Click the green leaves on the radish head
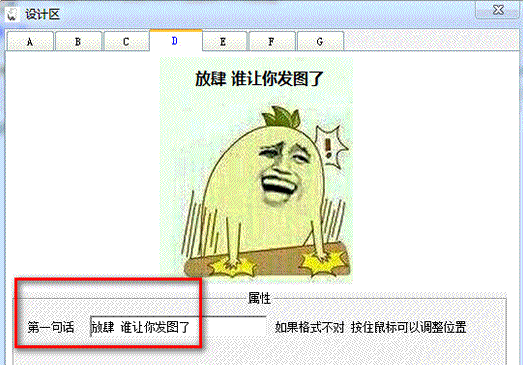This screenshot has width=523, height=365. tap(281, 117)
